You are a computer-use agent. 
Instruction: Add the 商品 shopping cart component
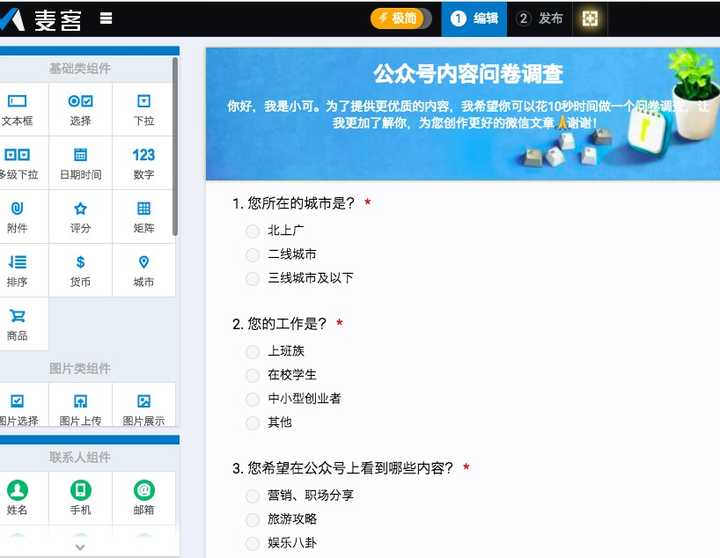18,324
